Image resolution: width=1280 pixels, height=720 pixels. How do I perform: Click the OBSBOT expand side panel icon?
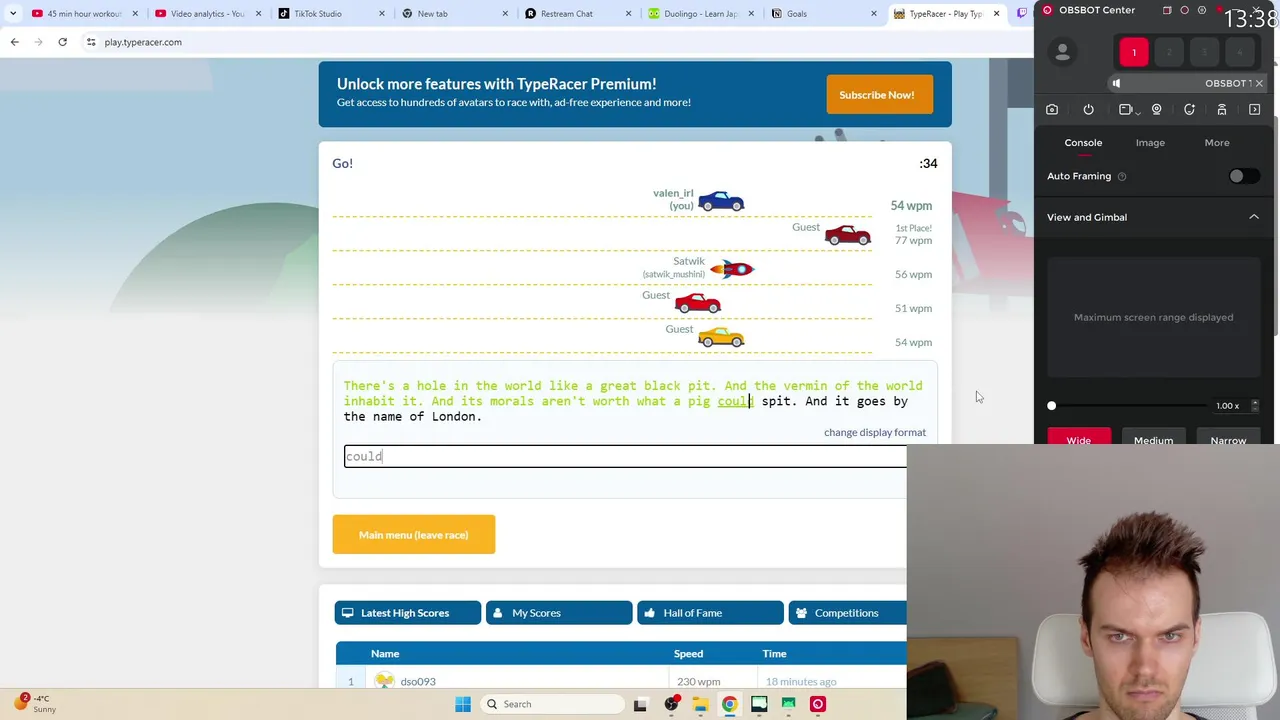pos(1254,110)
